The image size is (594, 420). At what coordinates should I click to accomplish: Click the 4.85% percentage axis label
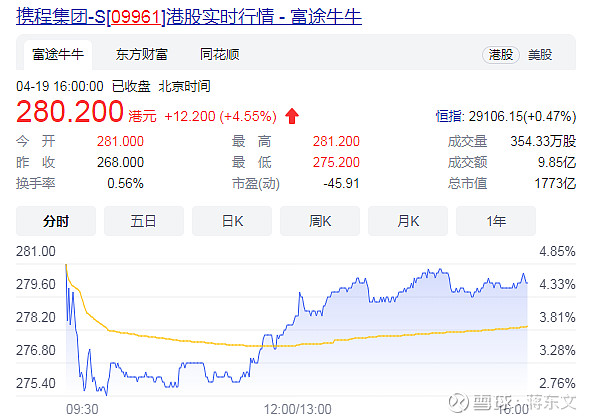pyautogui.click(x=557, y=251)
